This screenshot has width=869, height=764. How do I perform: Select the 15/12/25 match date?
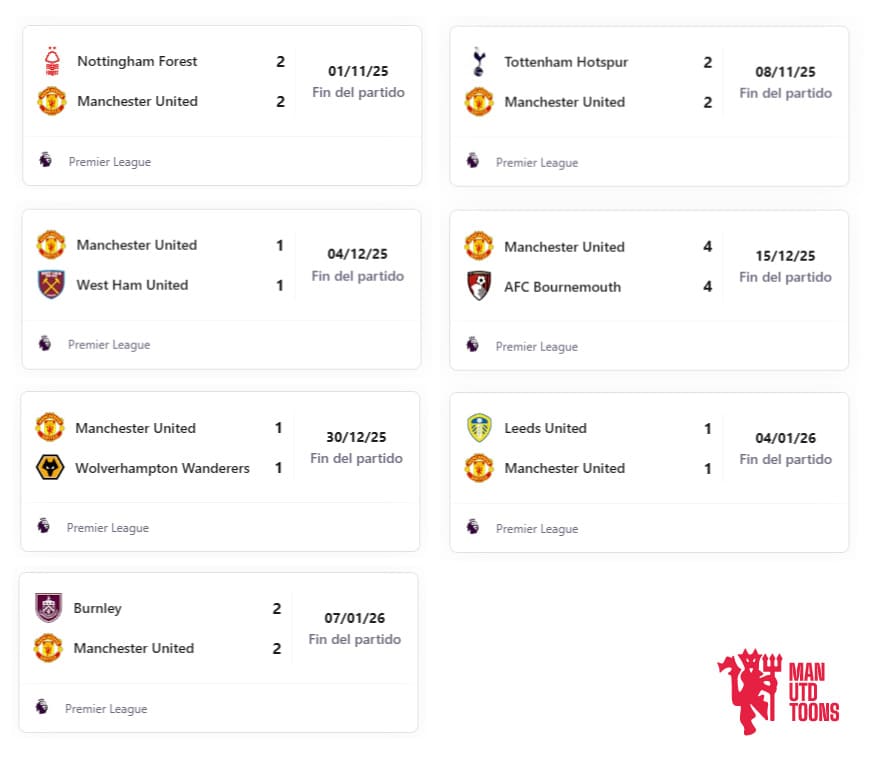[785, 256]
